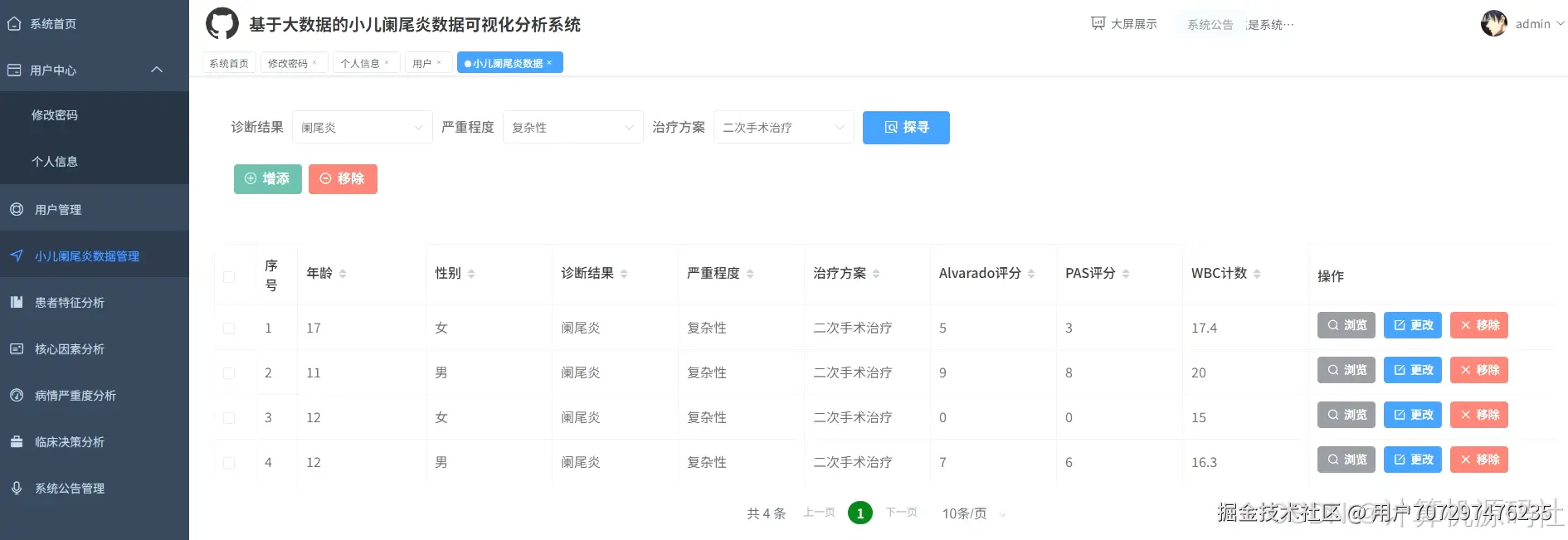Viewport: 1568px width, 540px height.
Task: Close the 小儿阑尾炎数据 tab with its x
Action: pyautogui.click(x=549, y=63)
